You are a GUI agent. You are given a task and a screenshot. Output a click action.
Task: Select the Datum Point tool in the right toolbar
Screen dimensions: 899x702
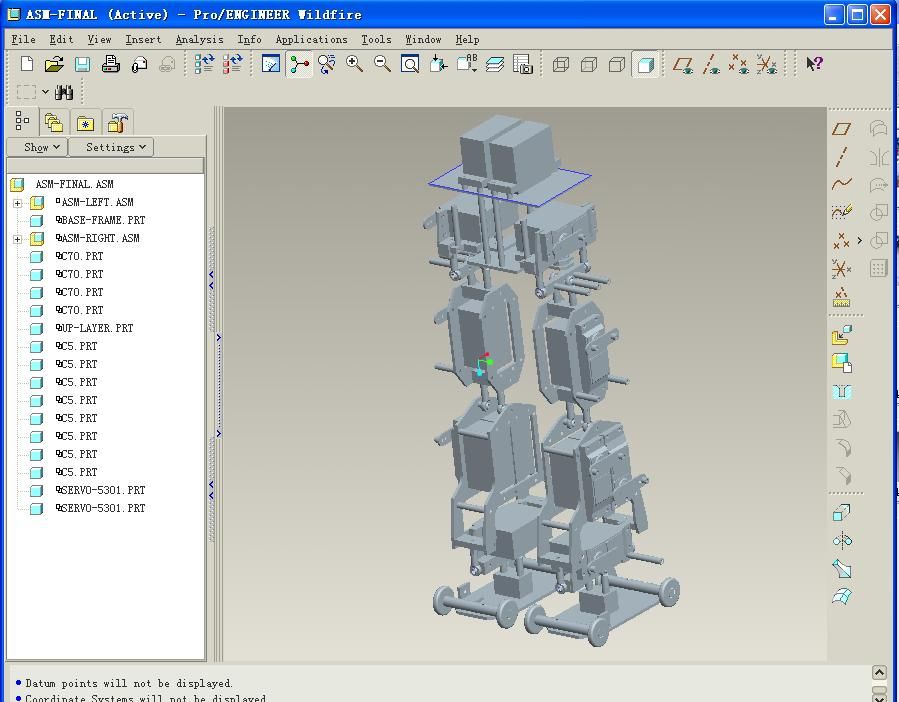[841, 240]
